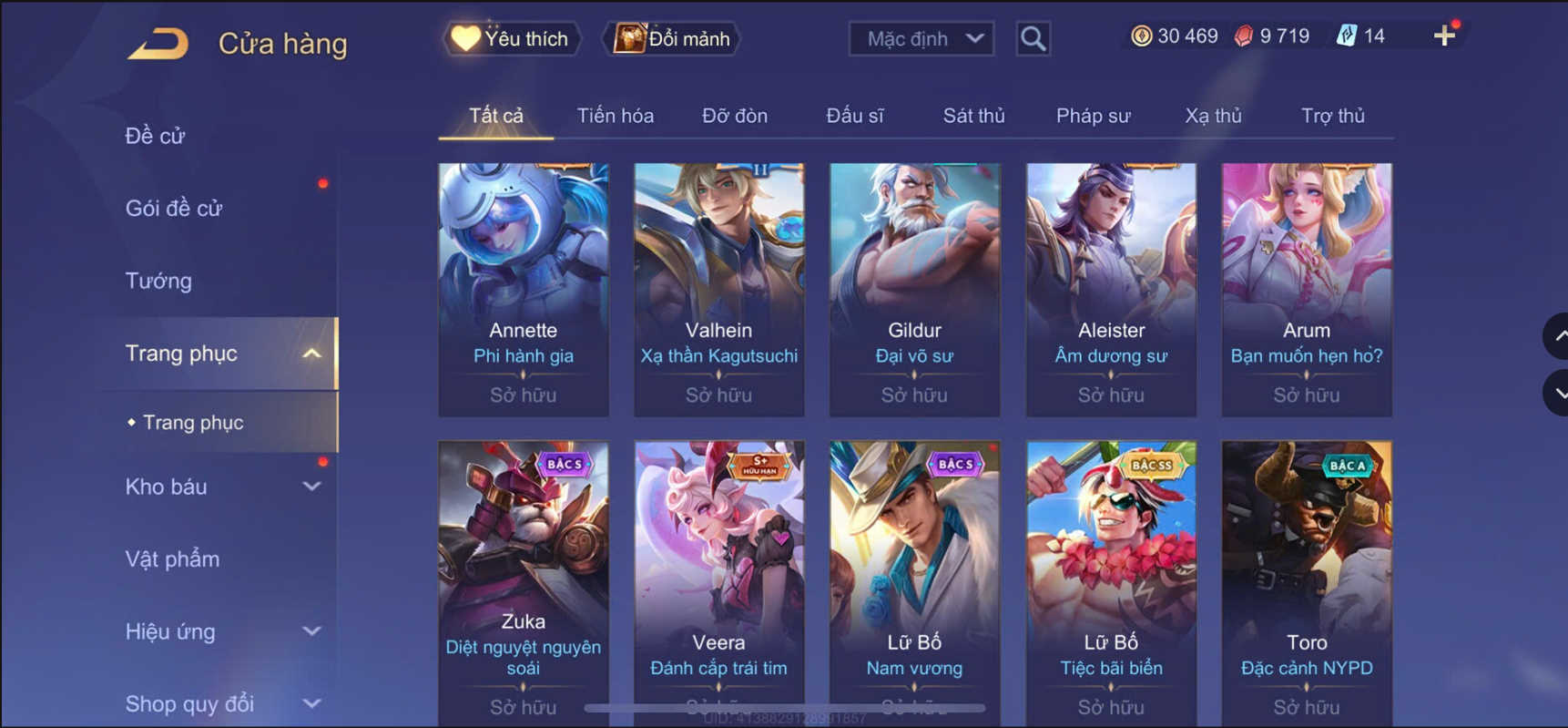Expand the Hiệu ứng sidebar section
Image resolution: width=1568 pixels, height=728 pixels.
tap(311, 631)
